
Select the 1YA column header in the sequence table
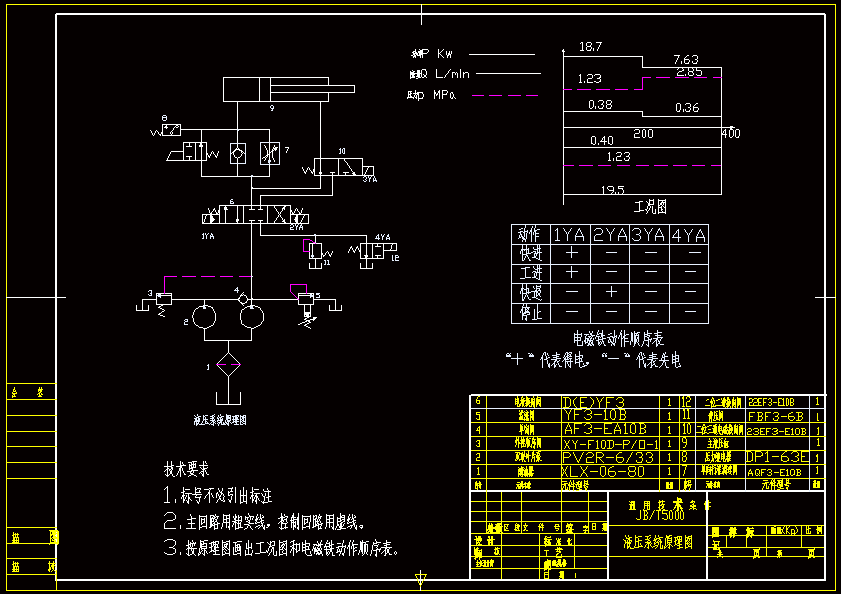(x=569, y=234)
